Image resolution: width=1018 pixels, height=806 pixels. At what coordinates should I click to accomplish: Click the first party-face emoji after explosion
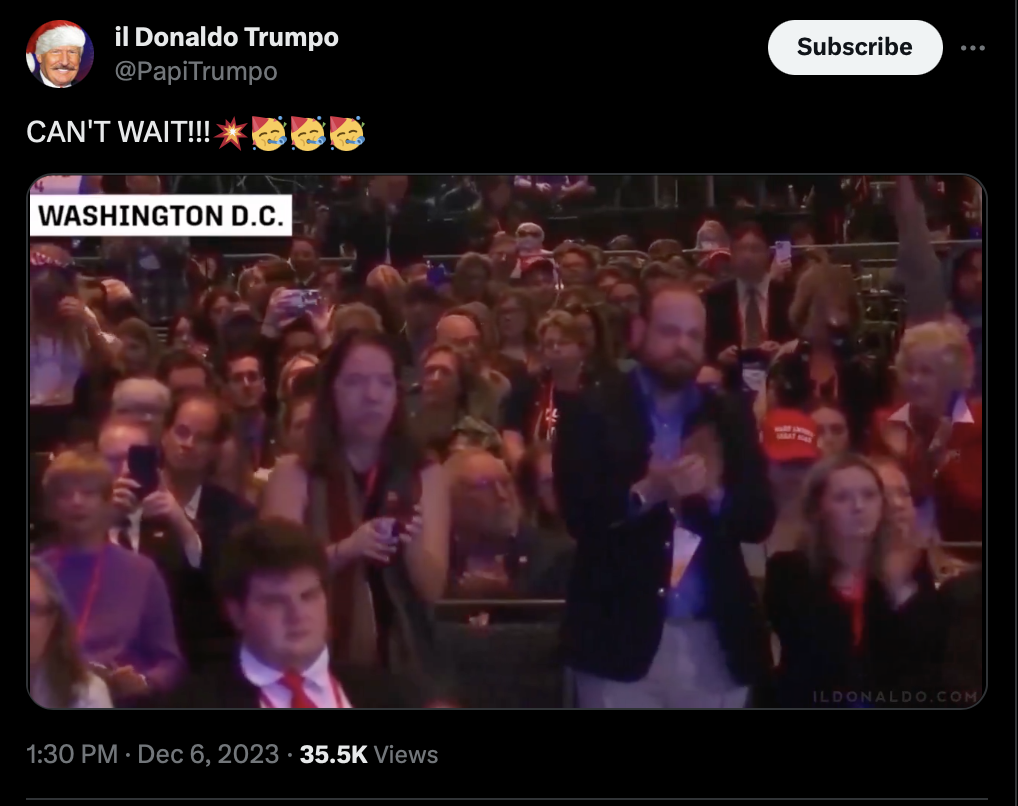pyautogui.click(x=269, y=133)
